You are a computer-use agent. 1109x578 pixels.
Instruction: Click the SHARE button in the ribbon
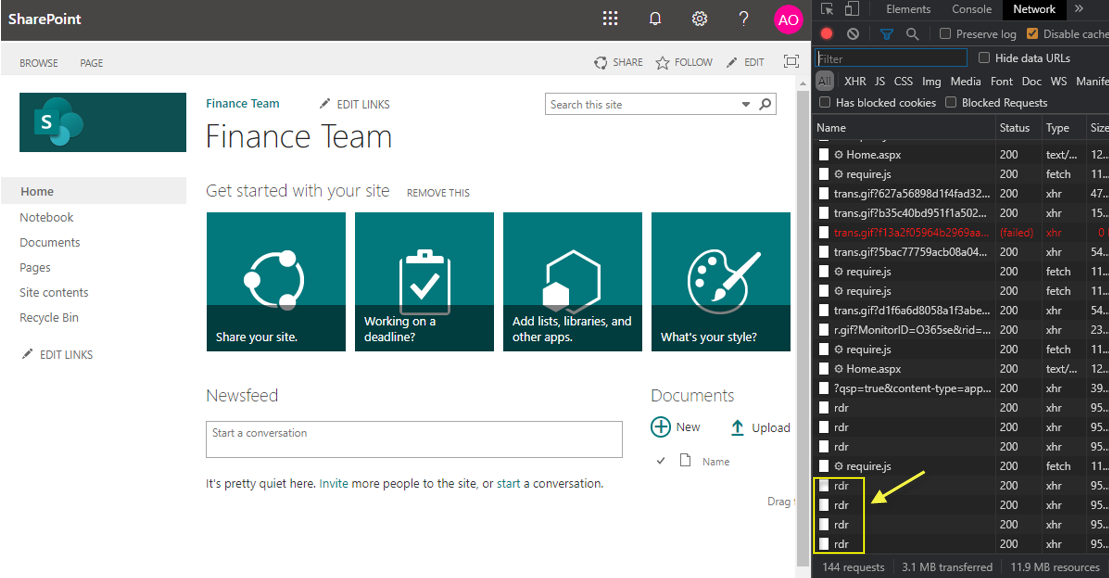618,62
